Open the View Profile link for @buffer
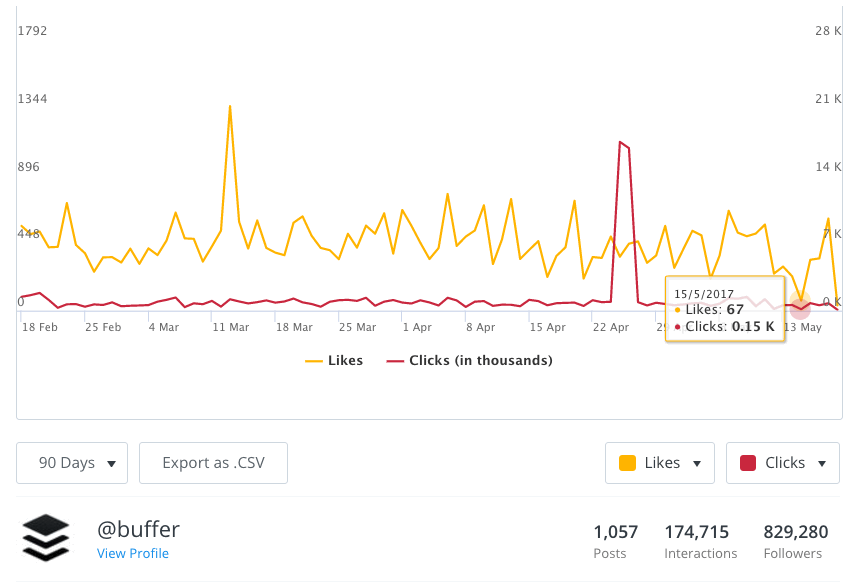 [x=133, y=552]
